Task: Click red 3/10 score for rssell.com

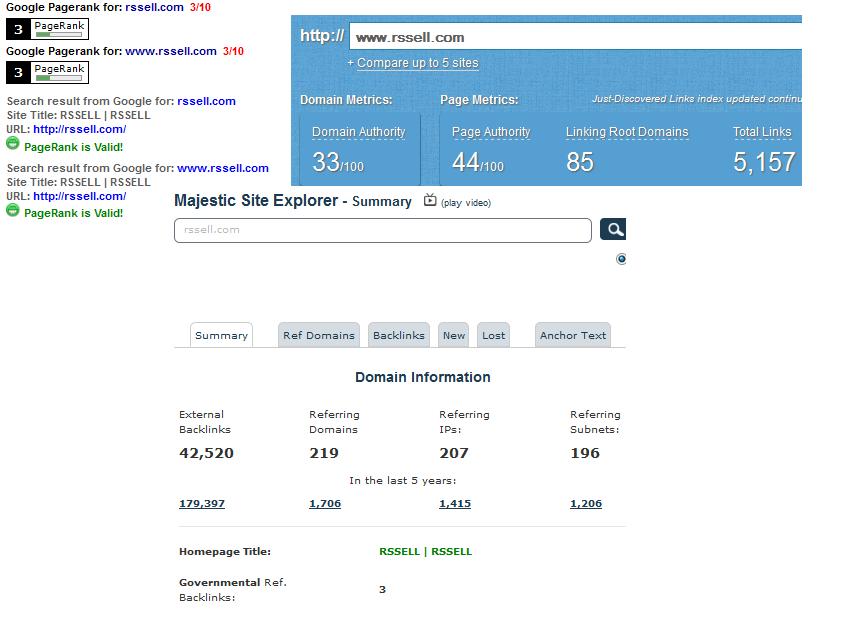Action: pos(201,7)
